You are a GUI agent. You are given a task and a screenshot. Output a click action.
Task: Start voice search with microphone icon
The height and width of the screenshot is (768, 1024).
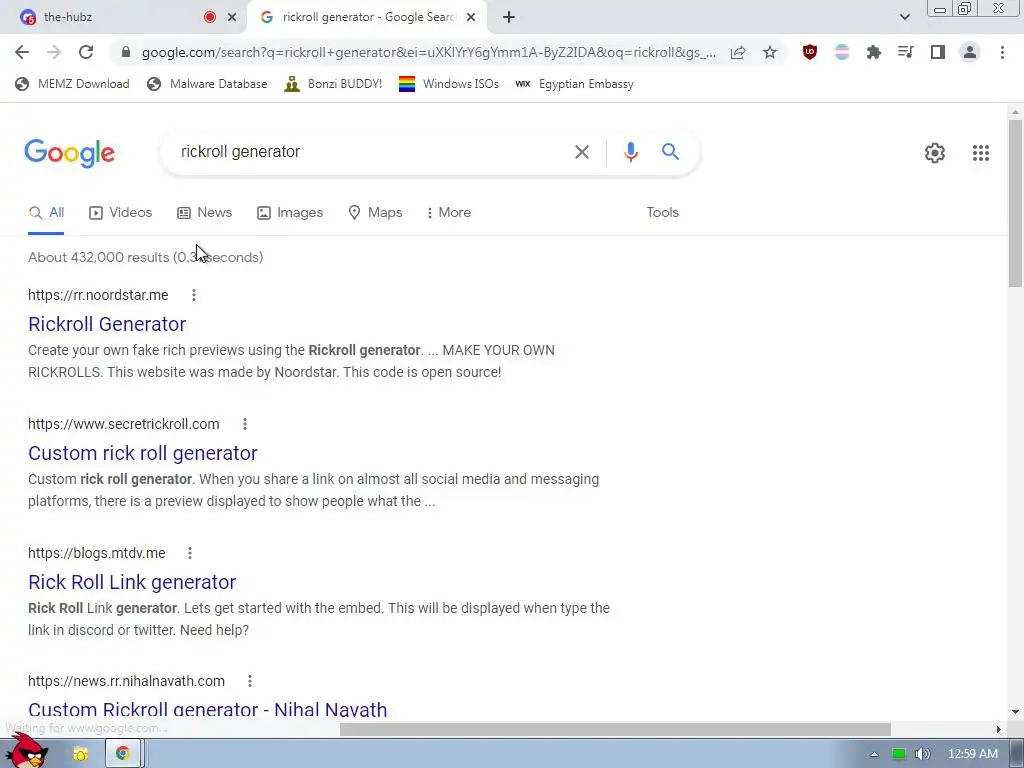click(630, 152)
